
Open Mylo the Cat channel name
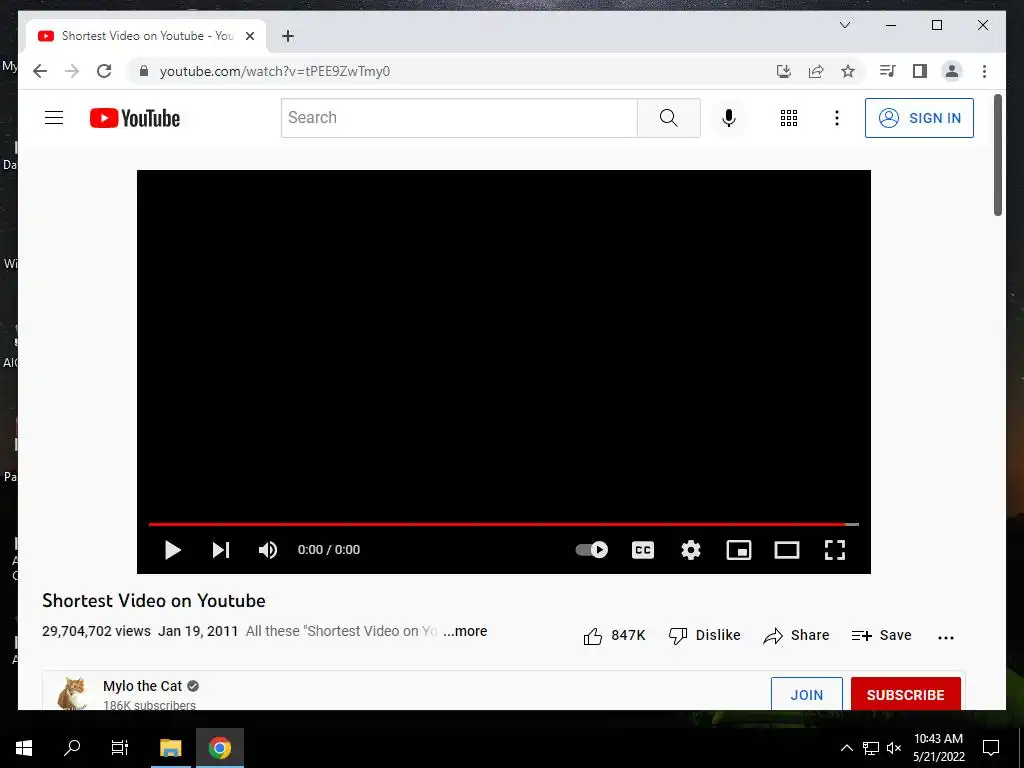coord(142,686)
